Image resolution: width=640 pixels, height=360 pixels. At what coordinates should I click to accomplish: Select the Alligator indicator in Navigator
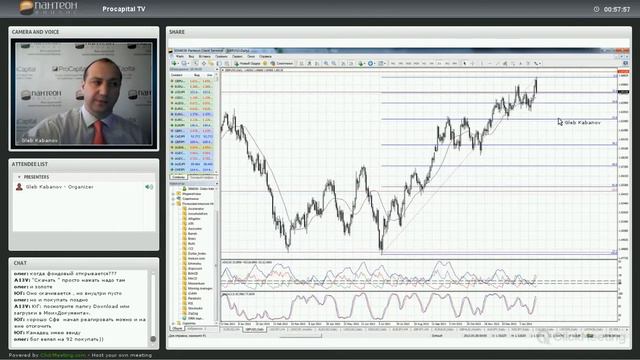click(194, 219)
